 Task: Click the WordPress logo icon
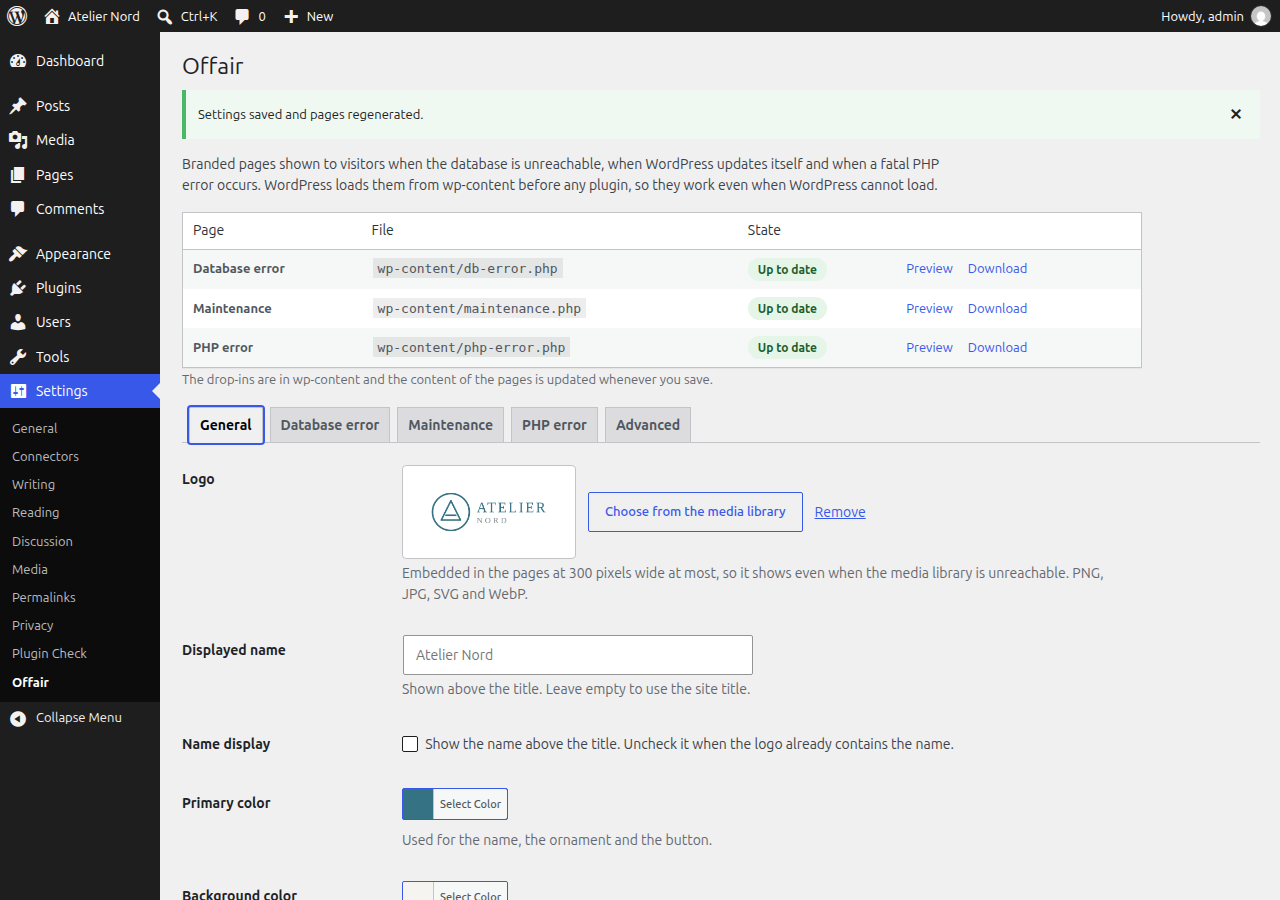pos(17,16)
